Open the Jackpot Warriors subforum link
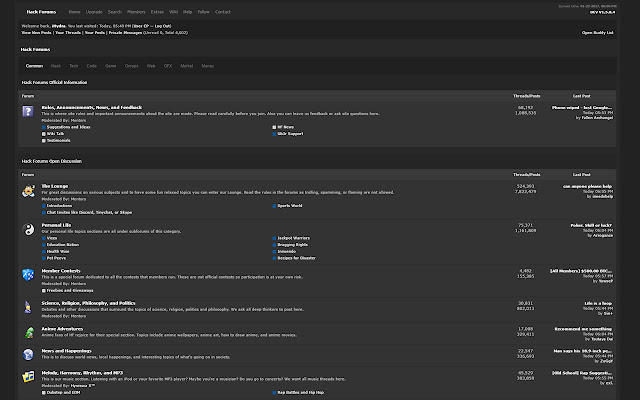The width and height of the screenshot is (640, 400). pyautogui.click(x=295, y=238)
